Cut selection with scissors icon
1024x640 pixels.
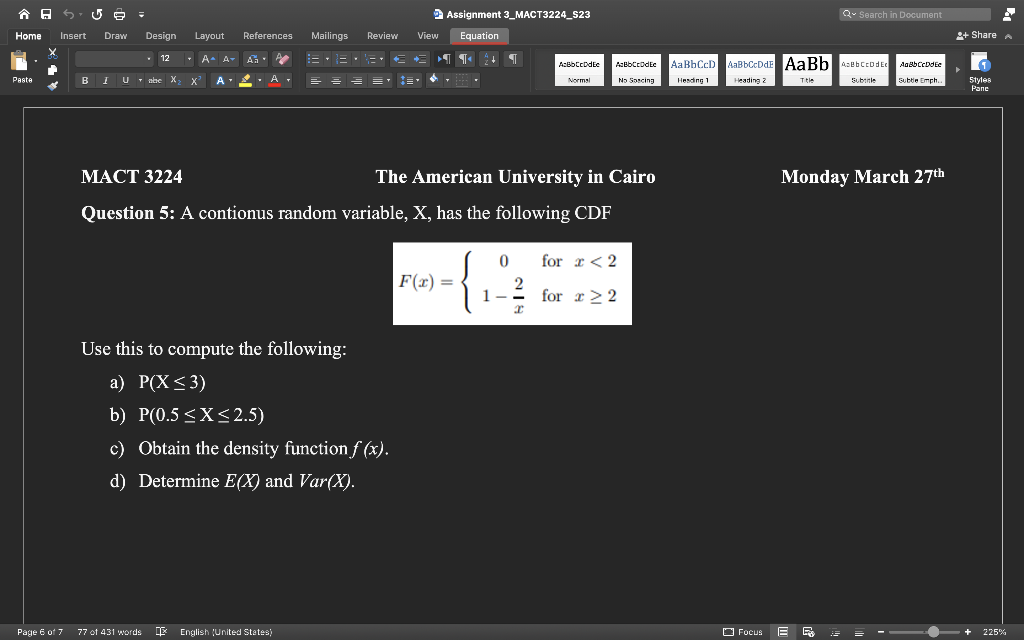(x=53, y=54)
